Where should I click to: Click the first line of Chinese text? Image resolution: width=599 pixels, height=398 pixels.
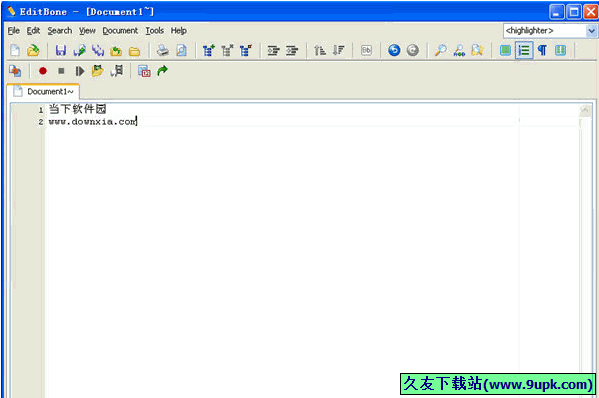pyautogui.click(x=77, y=109)
